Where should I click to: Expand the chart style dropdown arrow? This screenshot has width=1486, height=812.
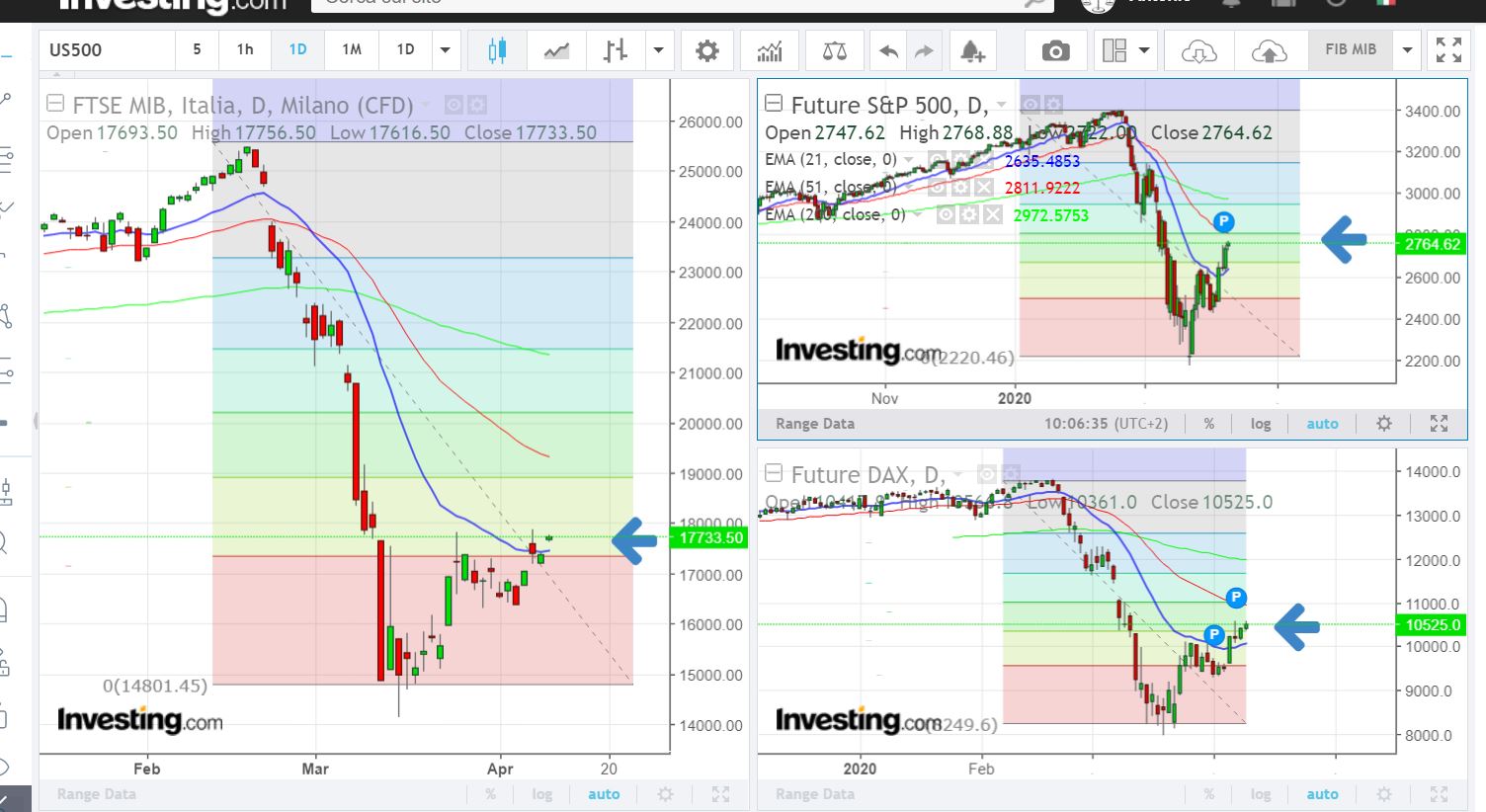(658, 50)
